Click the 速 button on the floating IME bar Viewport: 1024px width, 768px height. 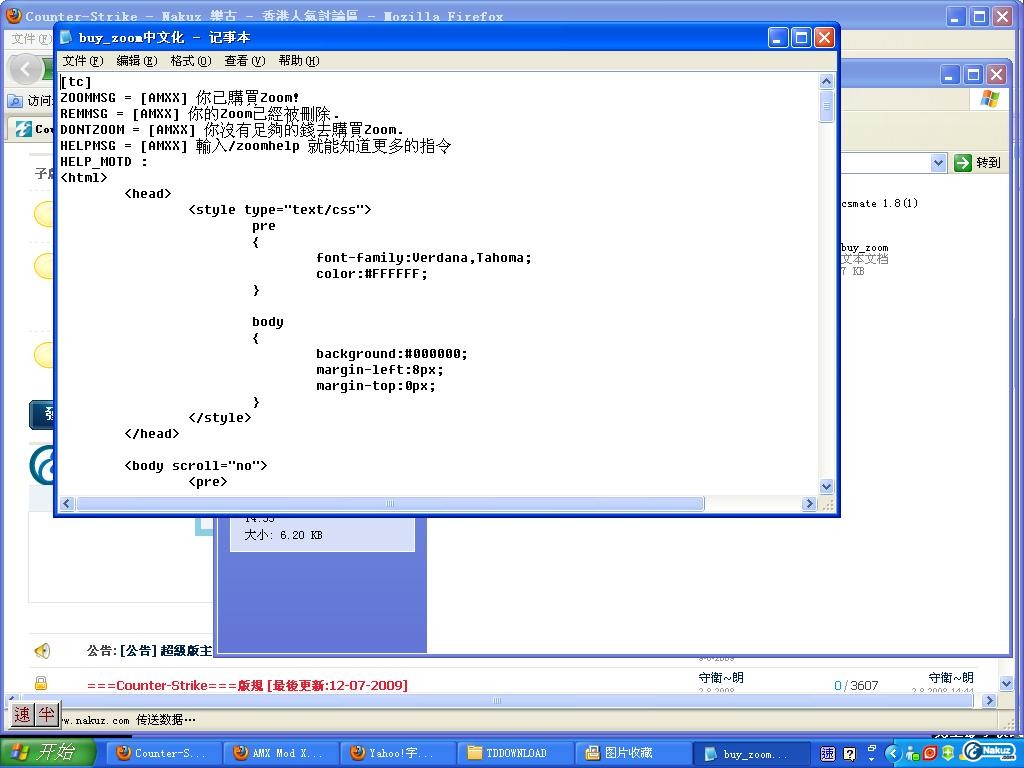tap(22, 714)
